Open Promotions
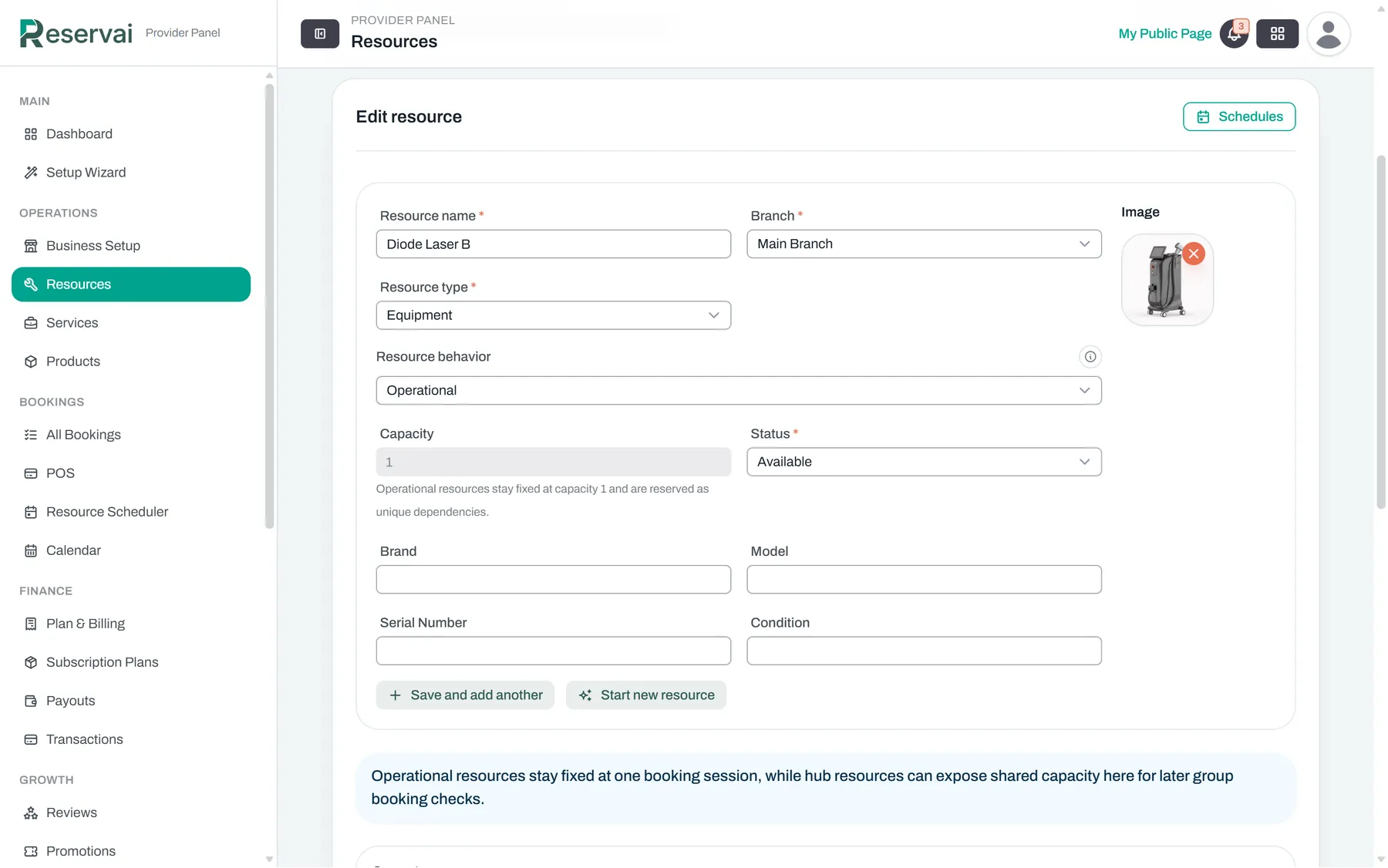Viewport: 1388px width, 868px height. 131,851
